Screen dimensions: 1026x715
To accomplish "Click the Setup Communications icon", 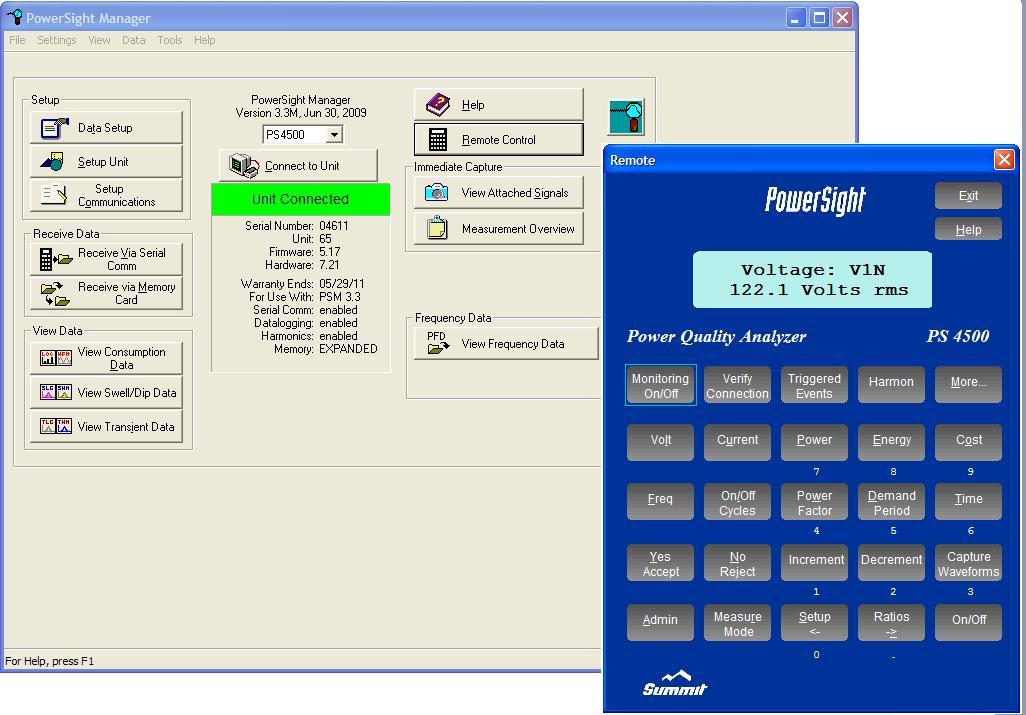I will (x=54, y=195).
